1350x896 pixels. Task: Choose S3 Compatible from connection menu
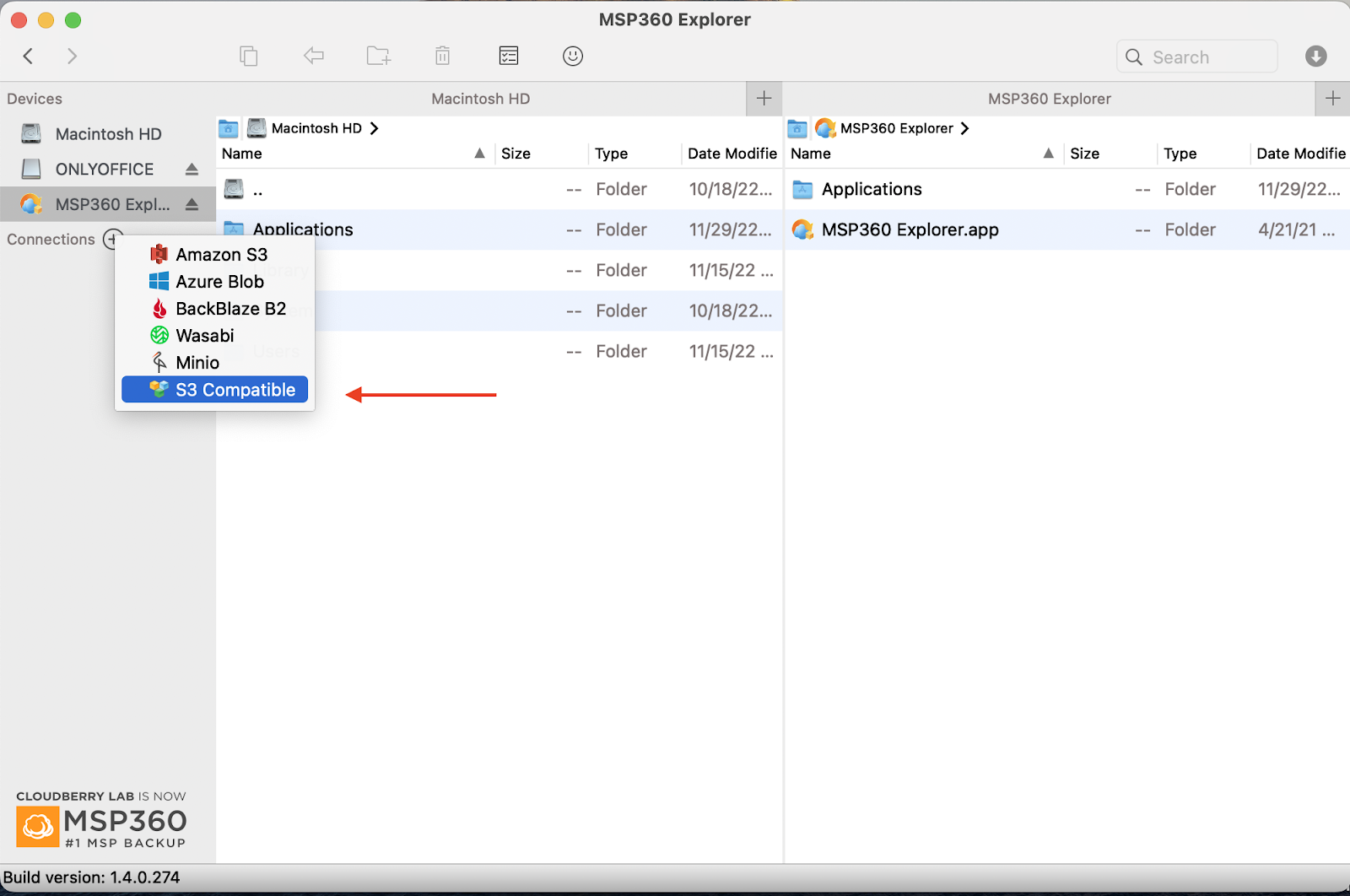tap(214, 390)
